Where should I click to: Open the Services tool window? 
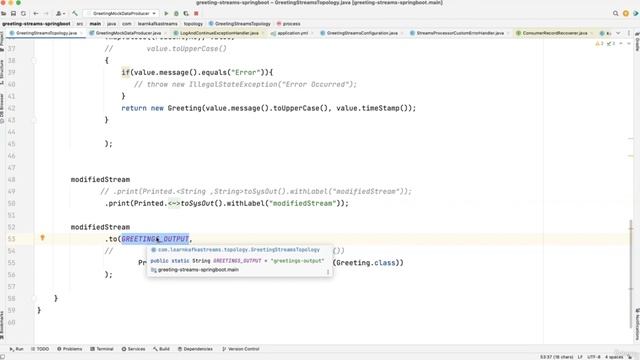coord(133,349)
